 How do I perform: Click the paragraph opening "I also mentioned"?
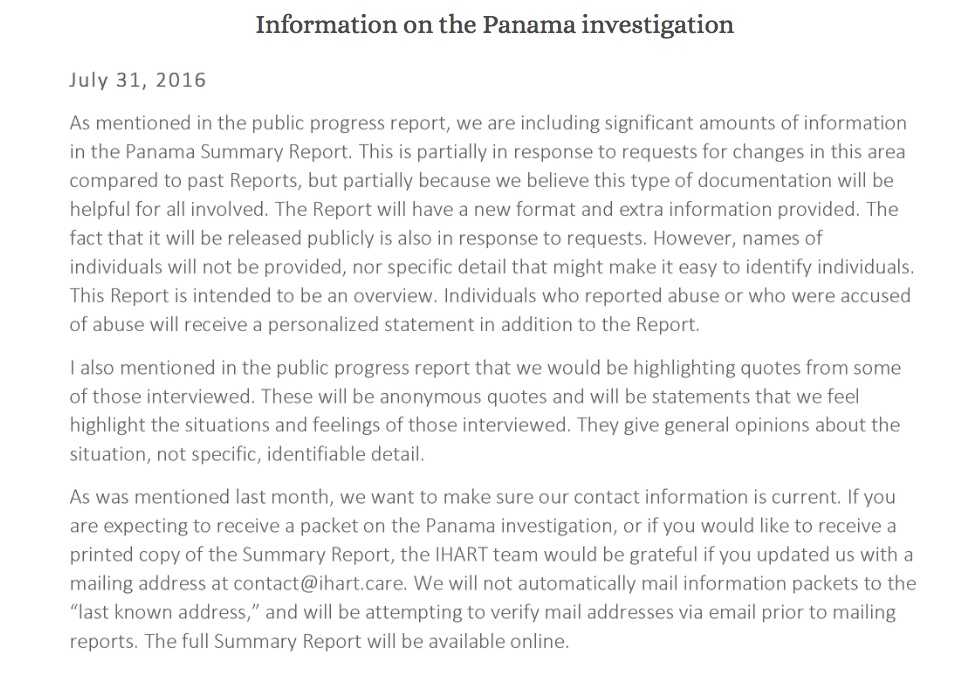(484, 411)
